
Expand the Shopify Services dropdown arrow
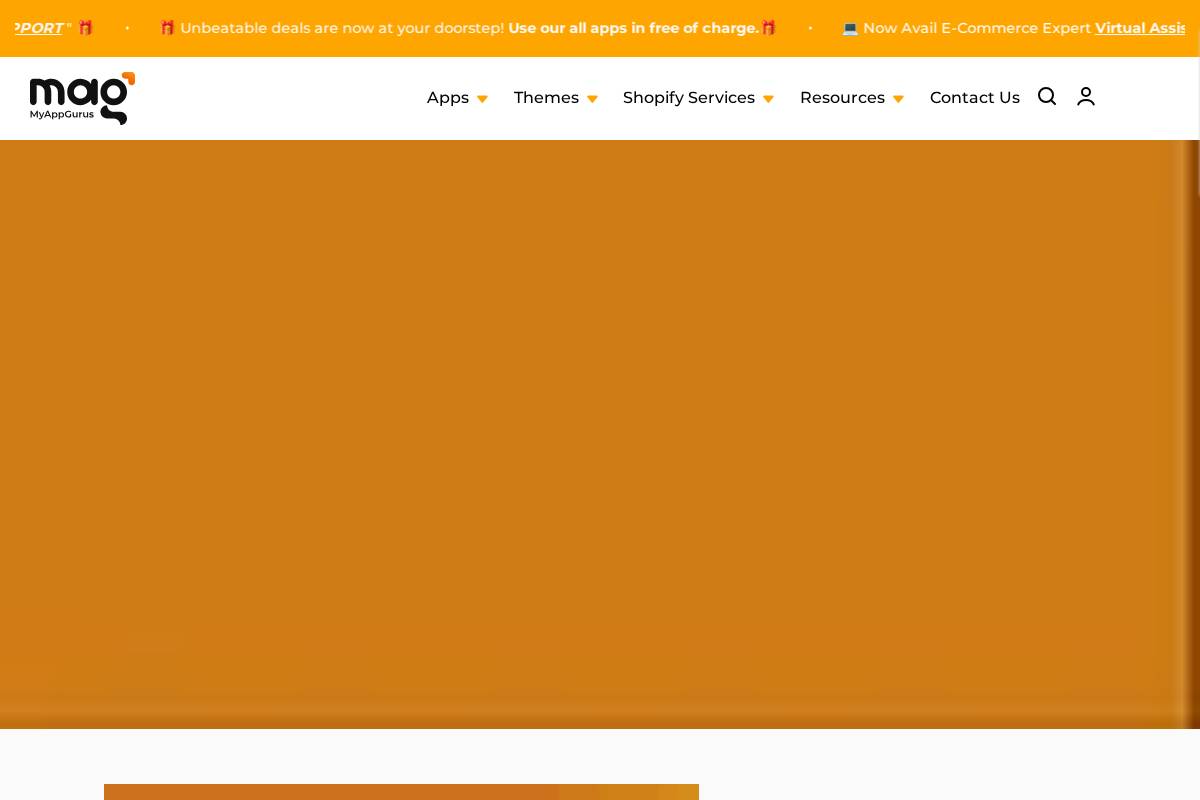[768, 99]
